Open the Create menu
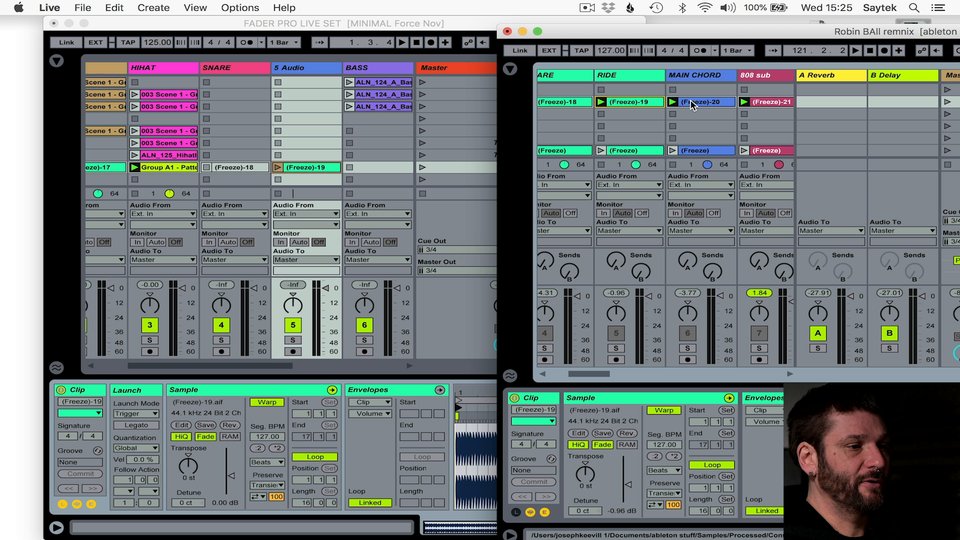Image resolution: width=960 pixels, height=540 pixels. click(x=153, y=8)
